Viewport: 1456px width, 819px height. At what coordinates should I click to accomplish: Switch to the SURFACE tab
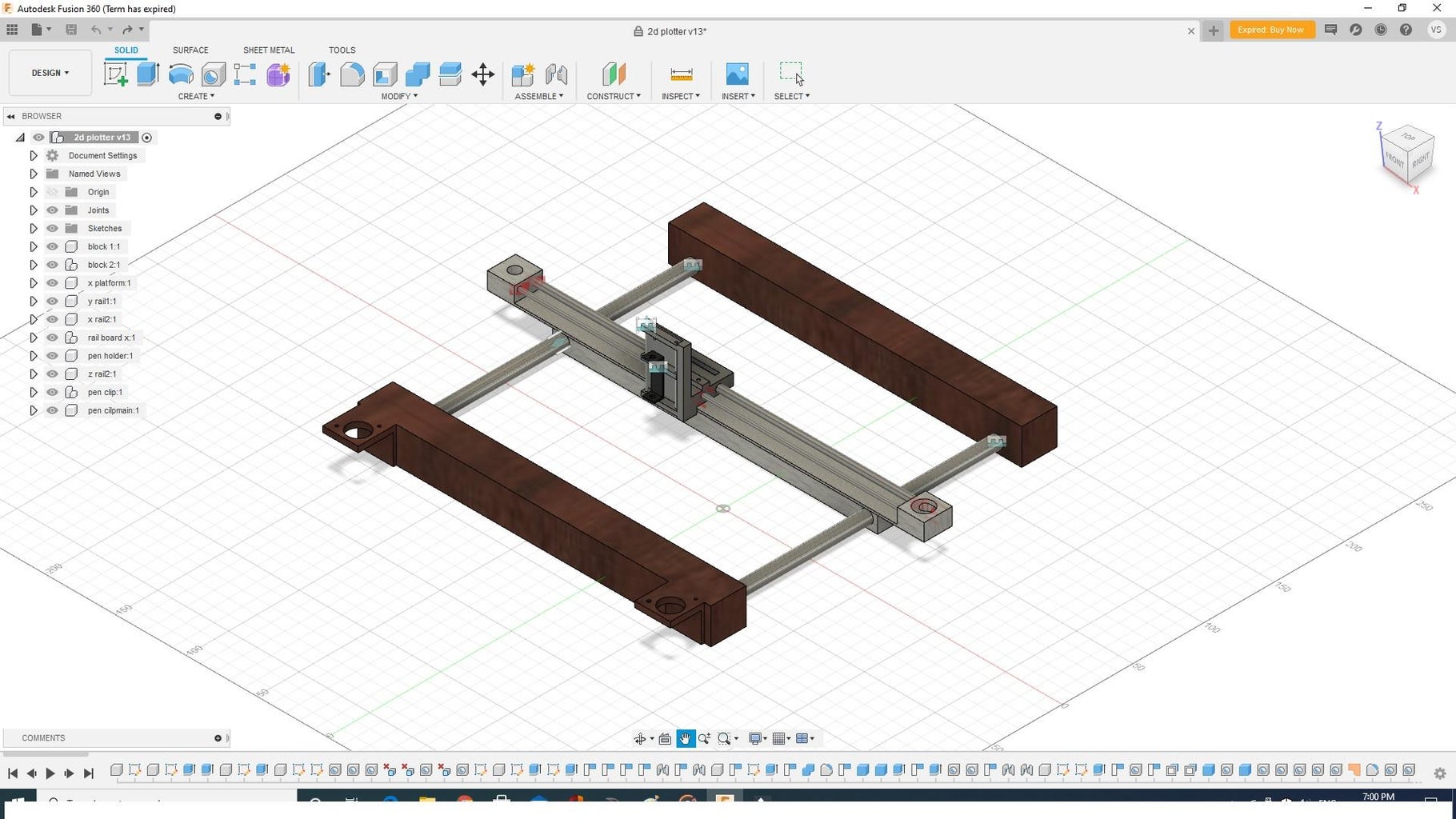coord(190,50)
